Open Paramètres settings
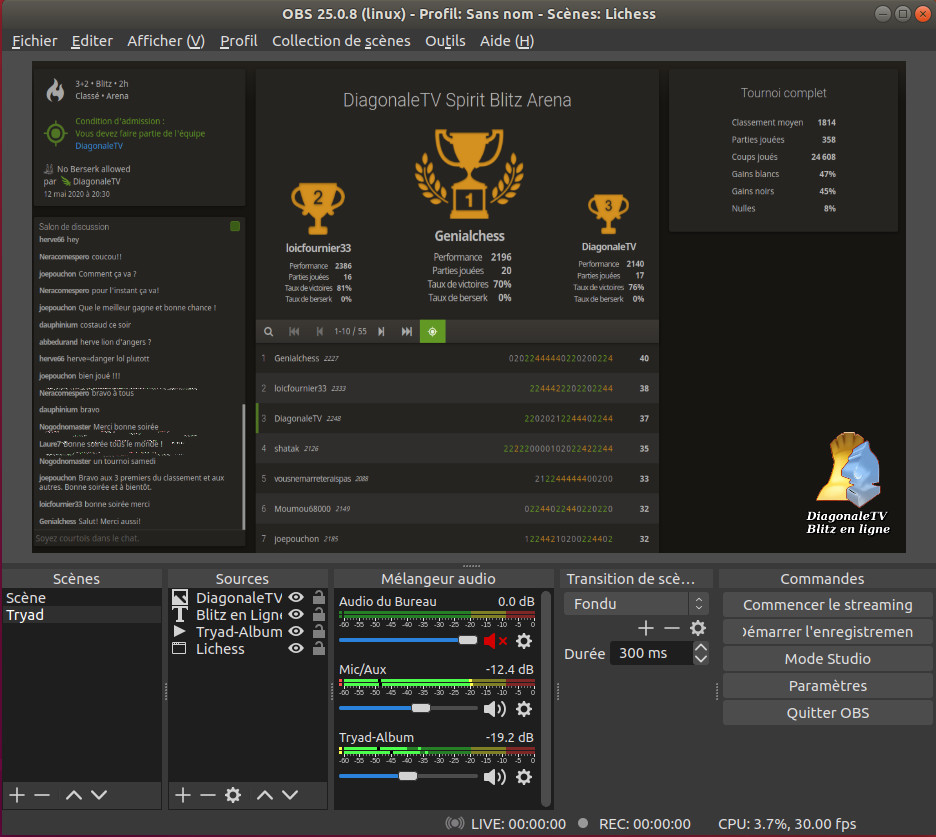This screenshot has width=936, height=837. point(827,686)
